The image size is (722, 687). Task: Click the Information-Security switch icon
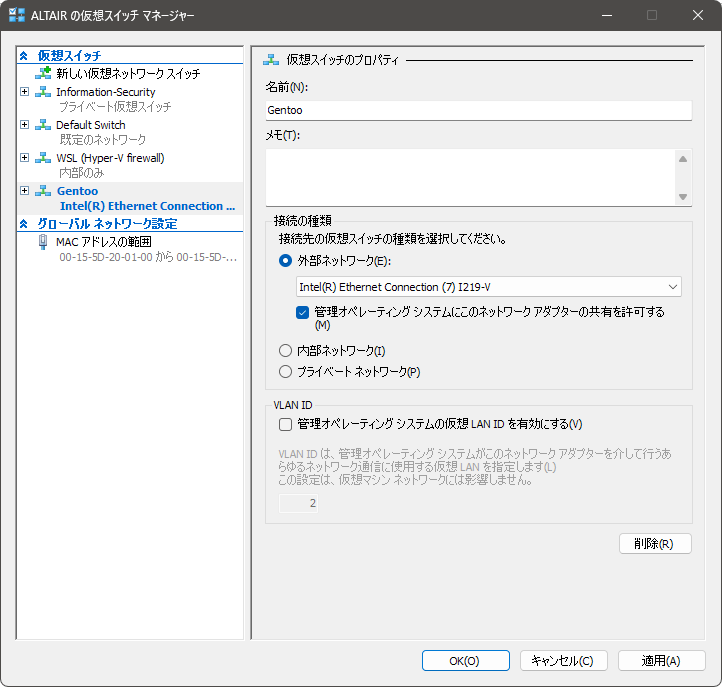pos(43,92)
